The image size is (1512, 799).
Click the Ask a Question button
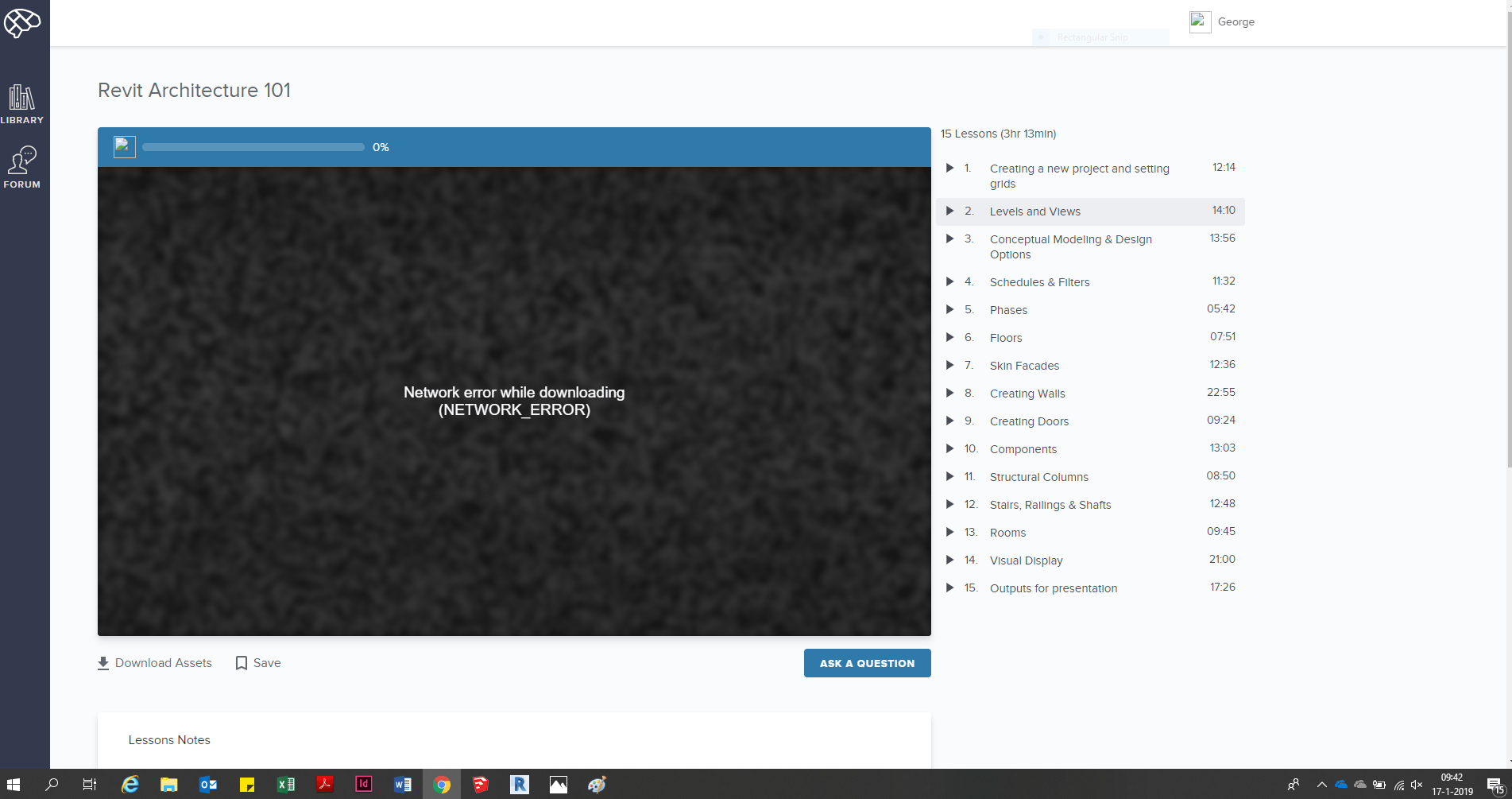(x=867, y=663)
